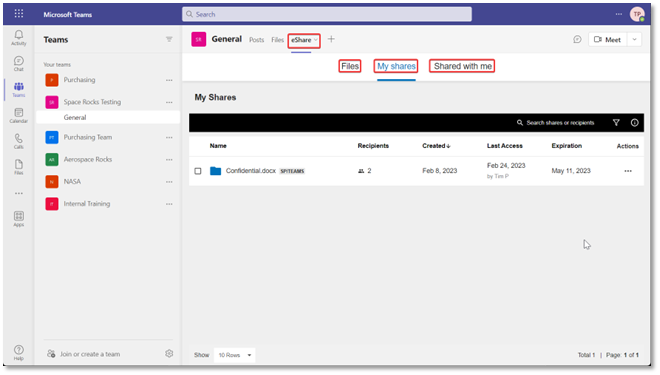
Task: Open more options for Internal Training
Action: coord(169,204)
